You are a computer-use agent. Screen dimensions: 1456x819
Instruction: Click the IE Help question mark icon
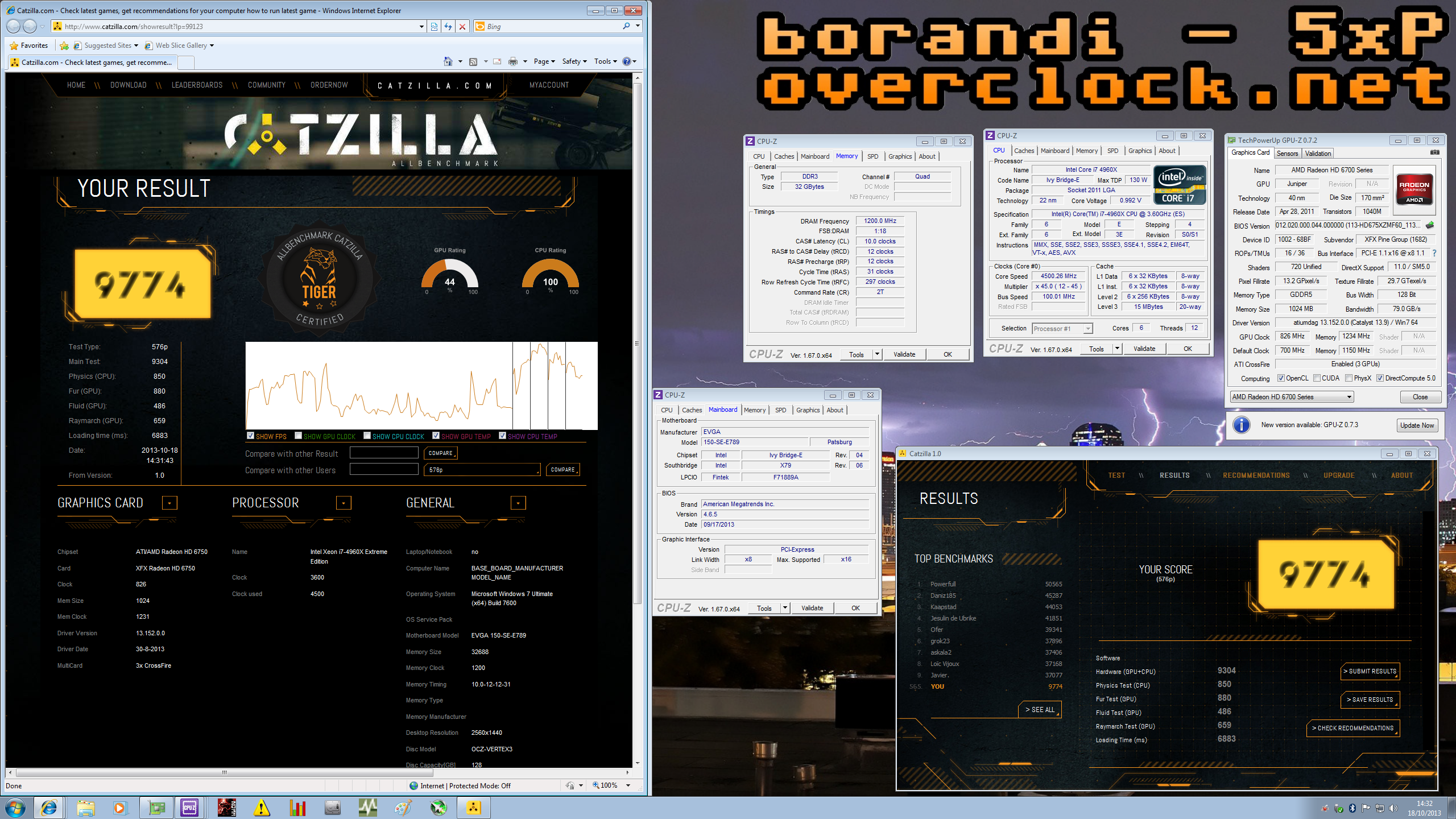click(626, 61)
